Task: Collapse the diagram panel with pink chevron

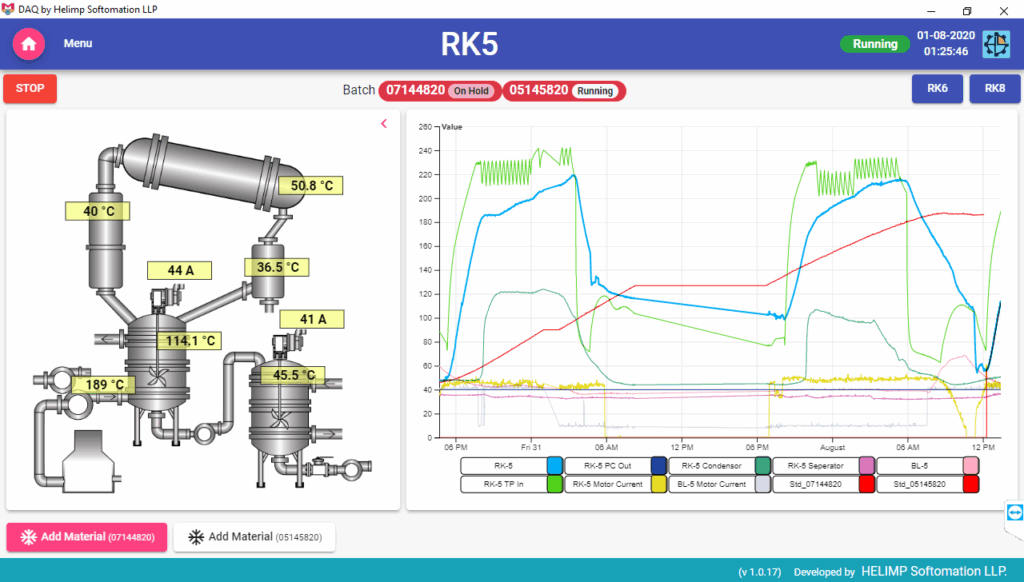Action: (383, 124)
